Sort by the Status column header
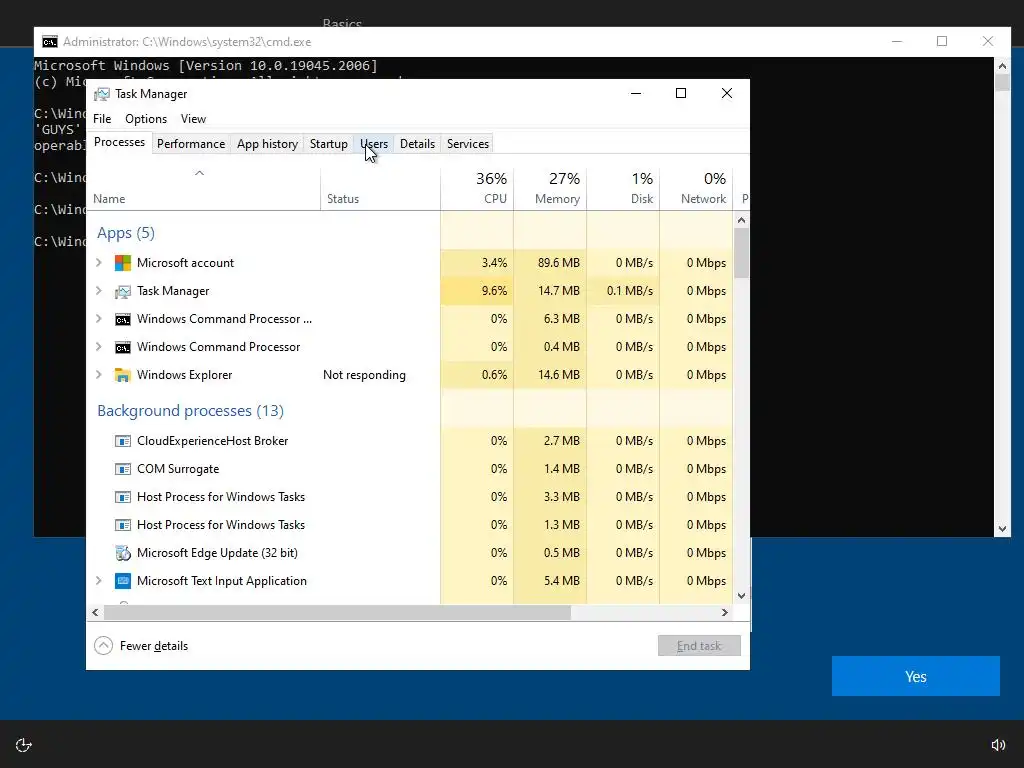The image size is (1024, 768). [x=380, y=189]
